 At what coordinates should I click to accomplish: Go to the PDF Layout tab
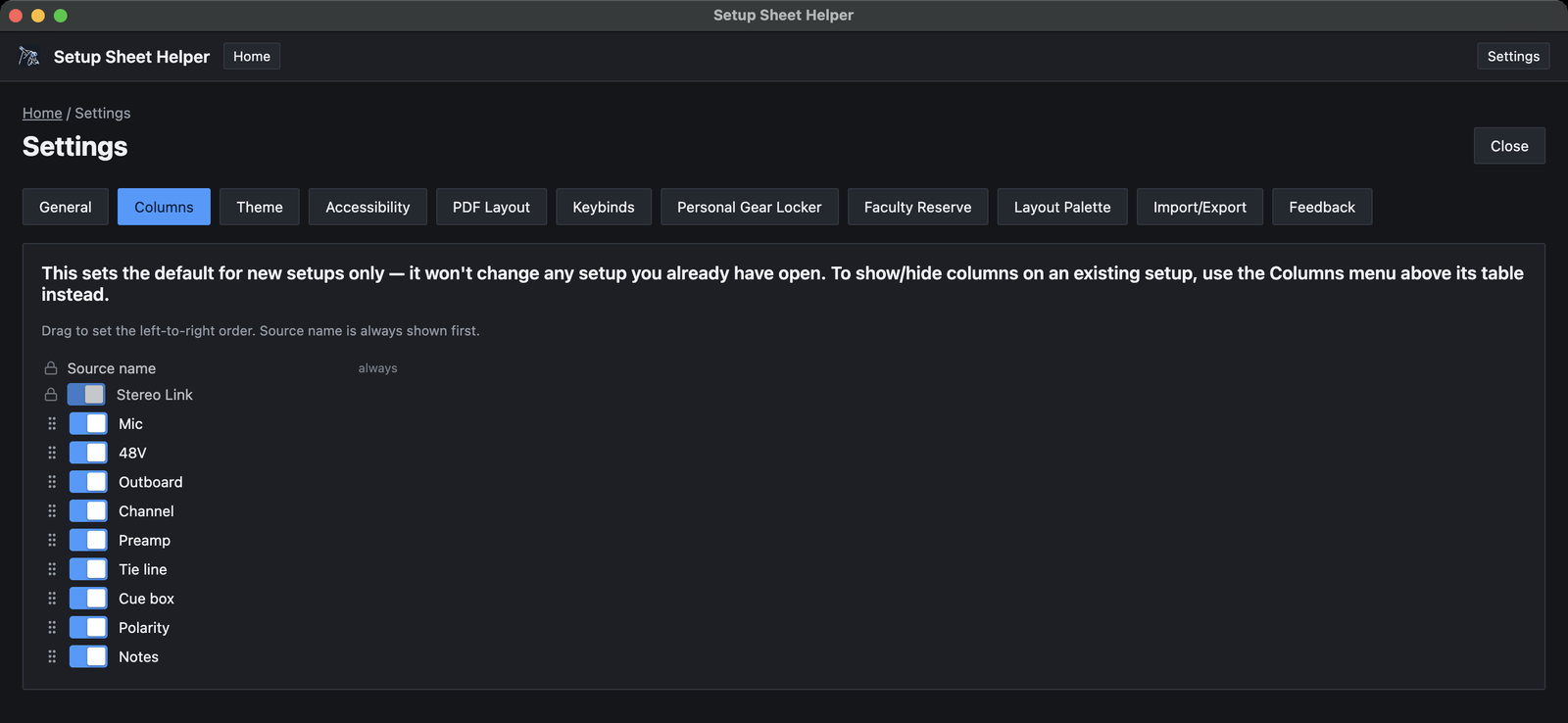(491, 207)
